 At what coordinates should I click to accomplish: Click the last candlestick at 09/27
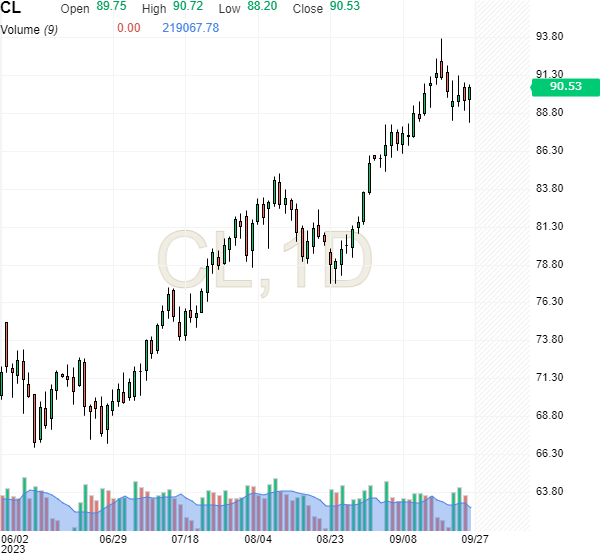point(470,94)
